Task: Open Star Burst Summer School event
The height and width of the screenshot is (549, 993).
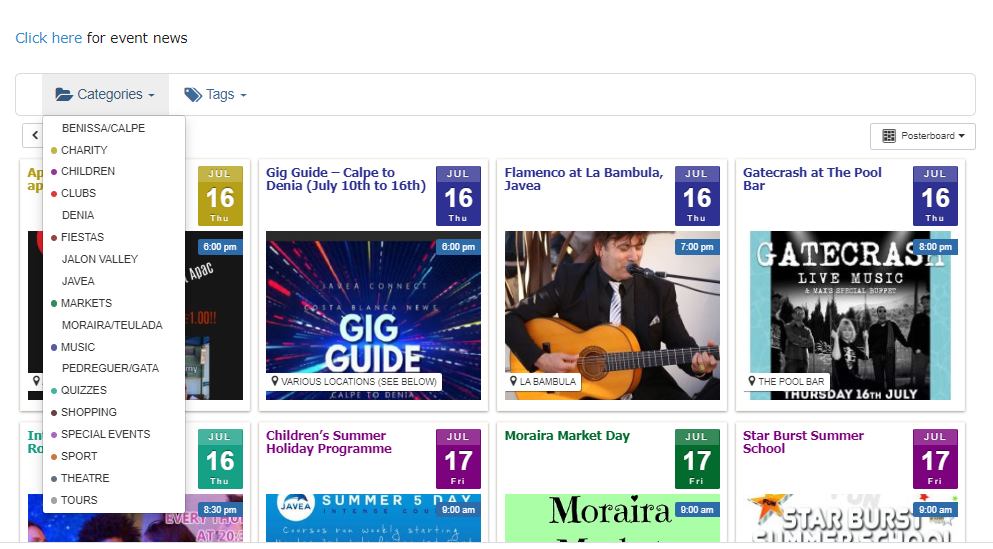Action: click(x=803, y=442)
